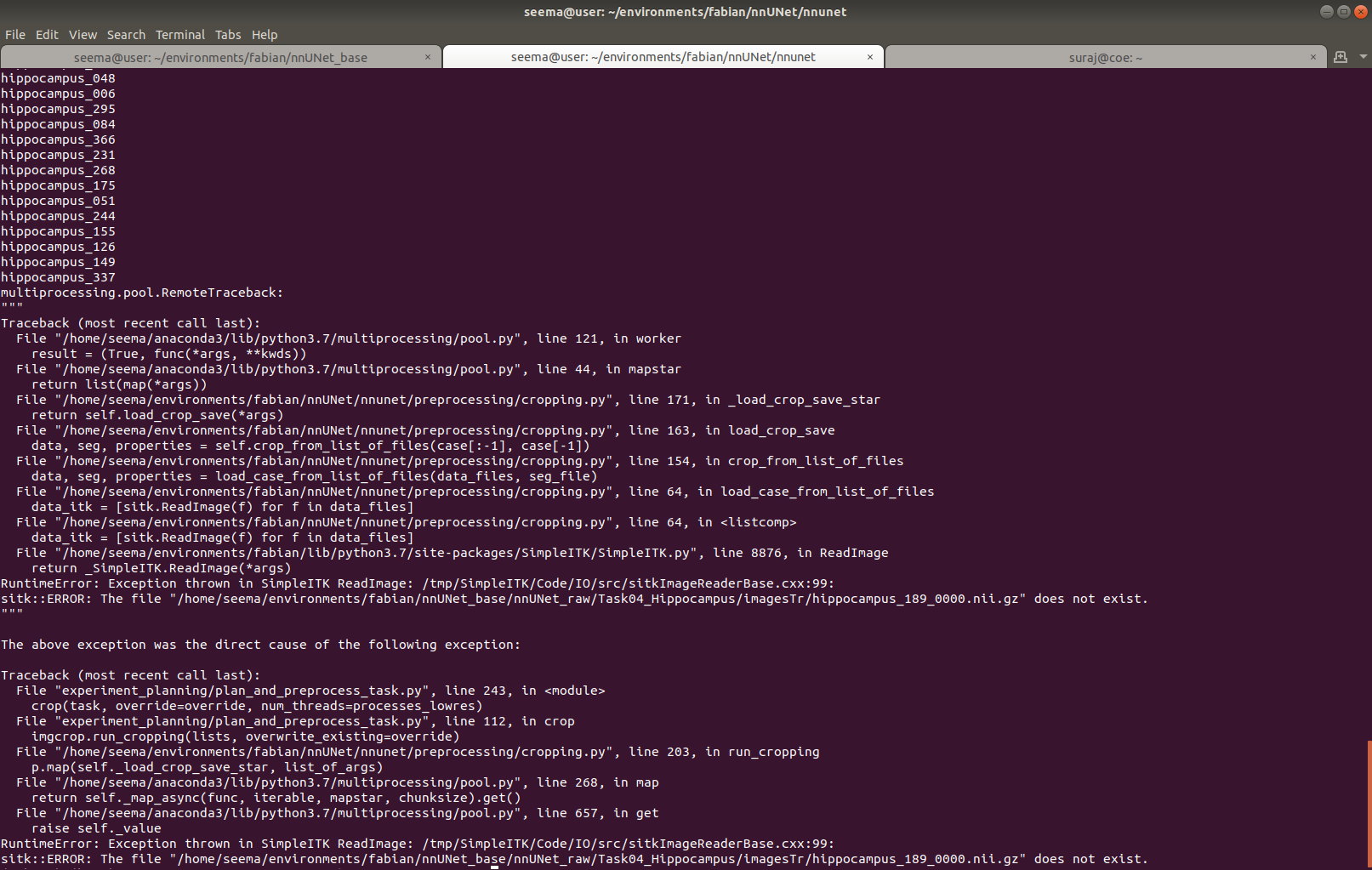Click the line hippocampus_084
The width and height of the screenshot is (1372, 870).
58,124
